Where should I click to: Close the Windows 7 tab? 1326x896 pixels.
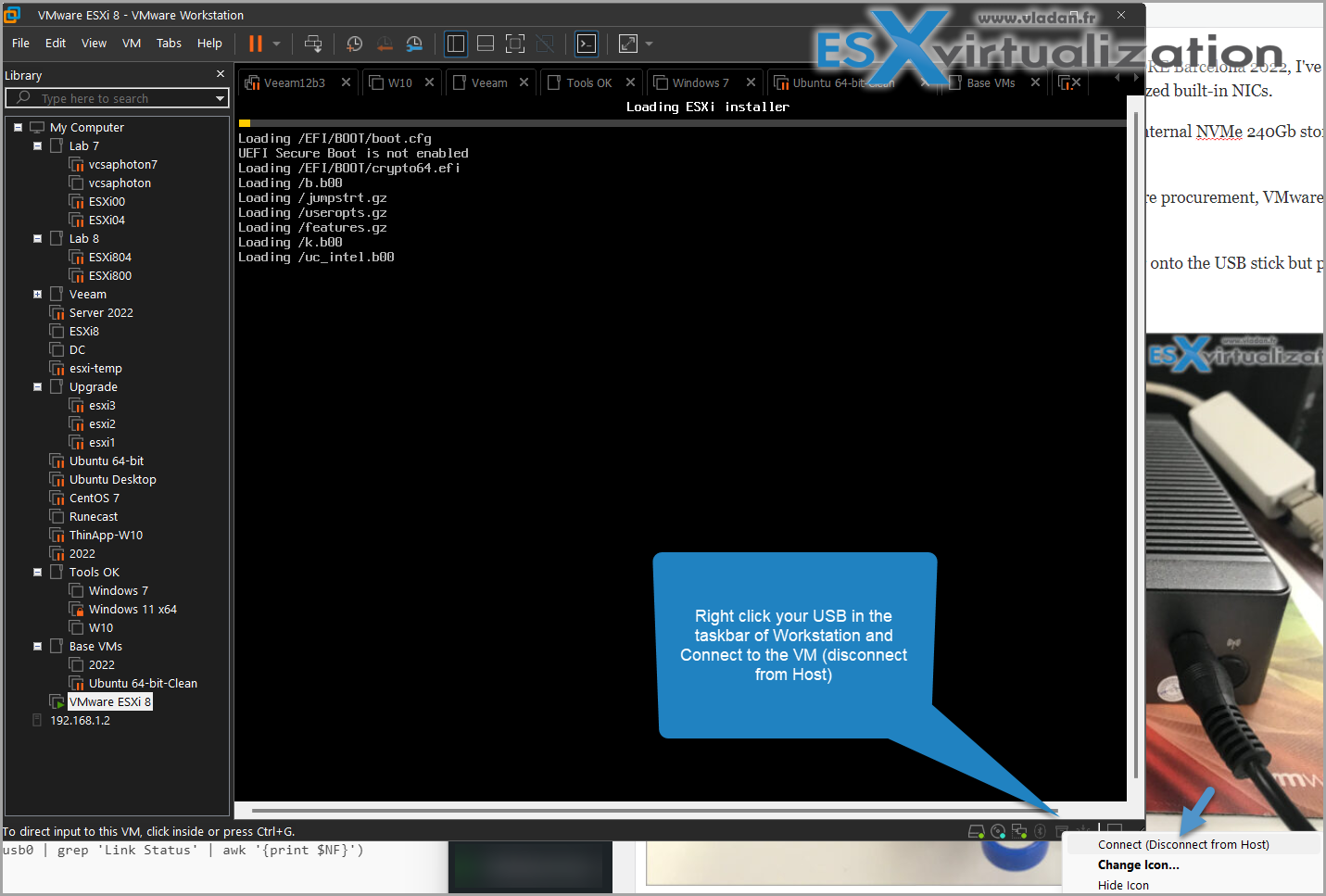[751, 82]
